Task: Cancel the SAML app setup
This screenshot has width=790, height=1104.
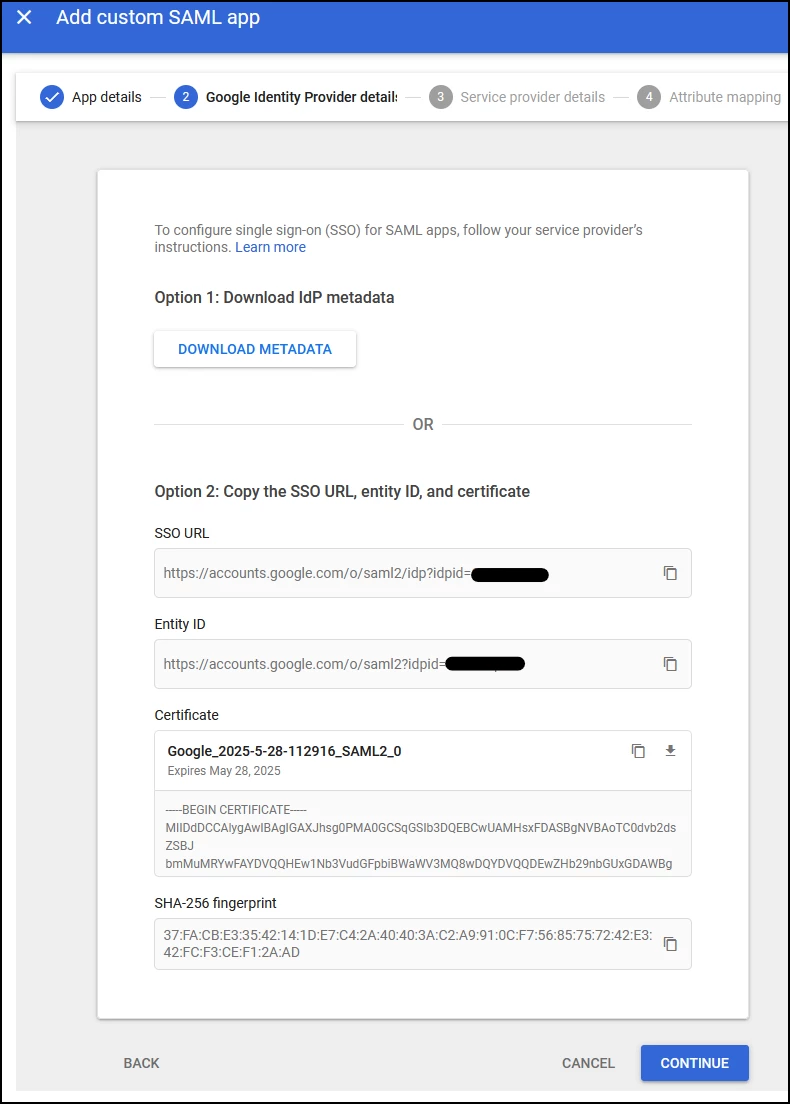Action: point(588,1063)
